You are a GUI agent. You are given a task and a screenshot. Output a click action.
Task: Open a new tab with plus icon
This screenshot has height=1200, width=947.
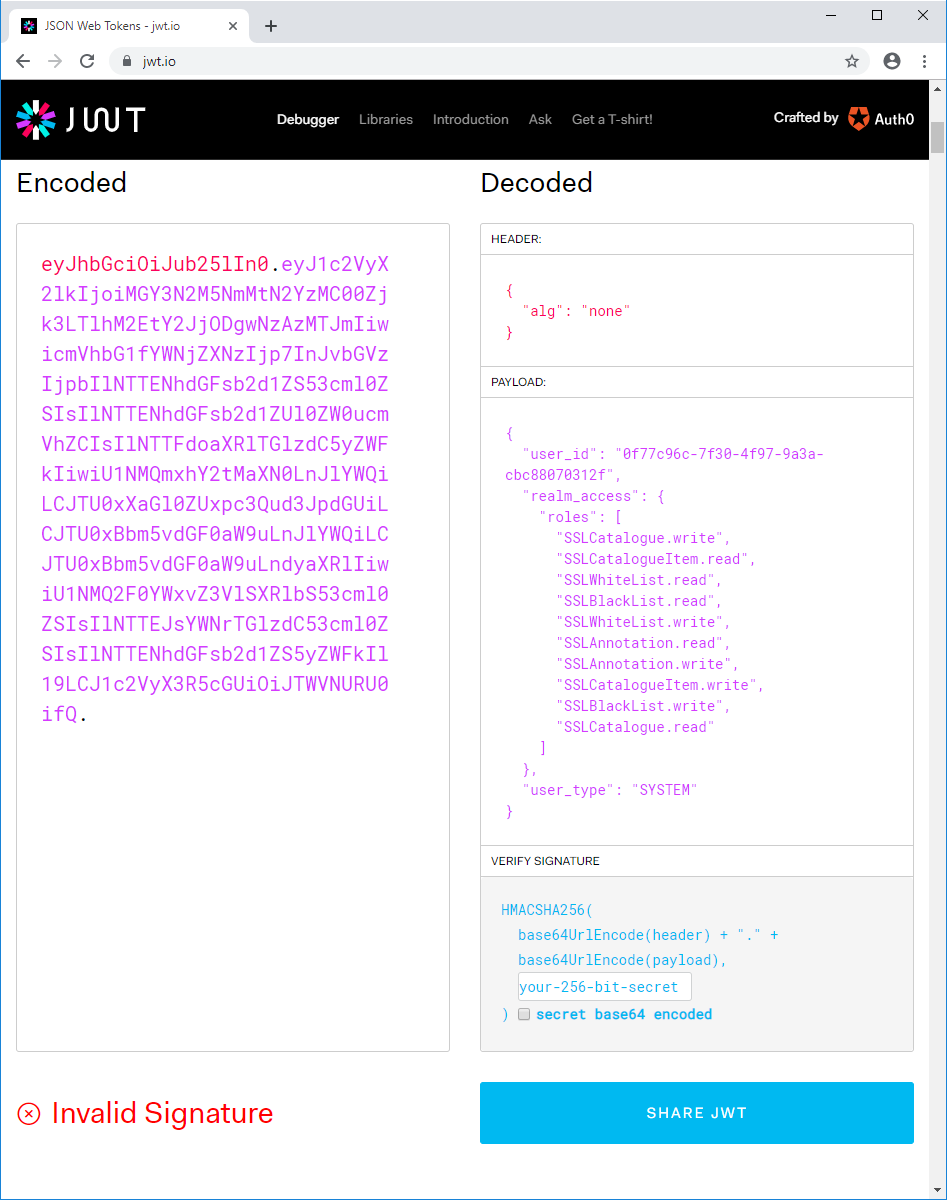coord(271,26)
